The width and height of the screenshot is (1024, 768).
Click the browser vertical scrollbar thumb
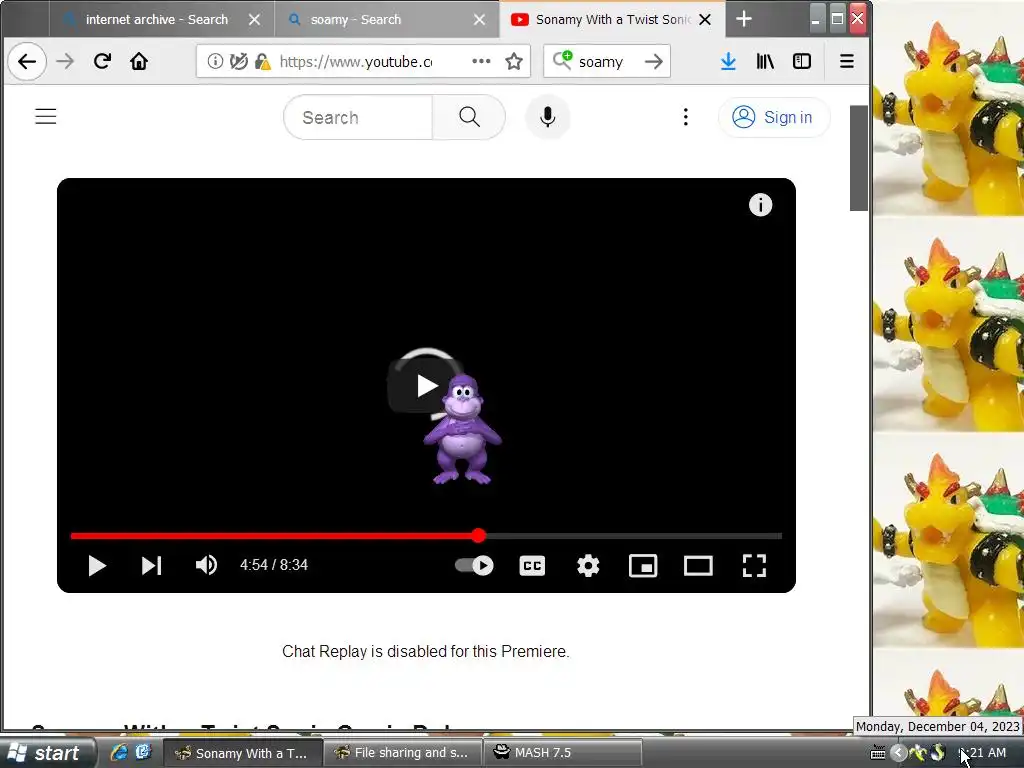coord(858,158)
